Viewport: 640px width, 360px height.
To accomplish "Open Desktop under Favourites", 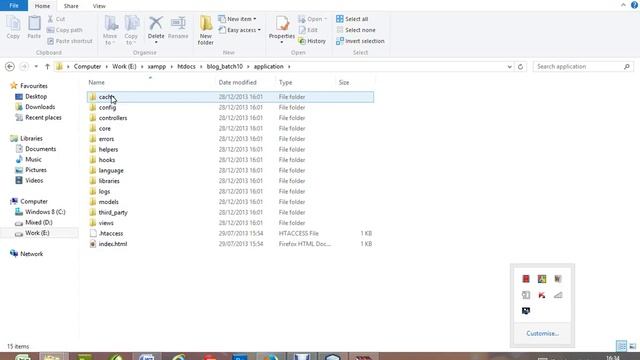I will (36, 96).
